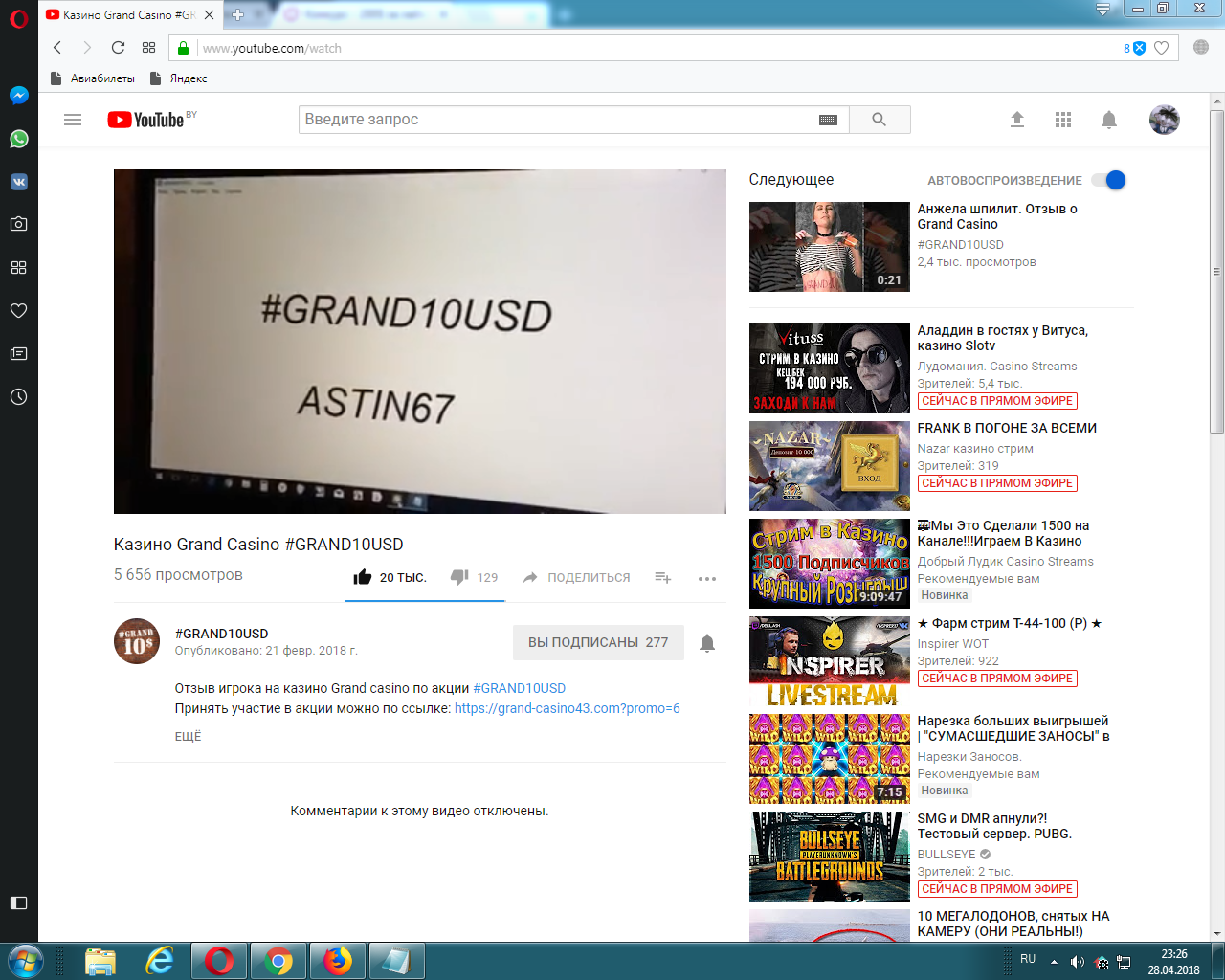The image size is (1225, 980).
Task: Go back to the previous page
Action: coord(57,48)
